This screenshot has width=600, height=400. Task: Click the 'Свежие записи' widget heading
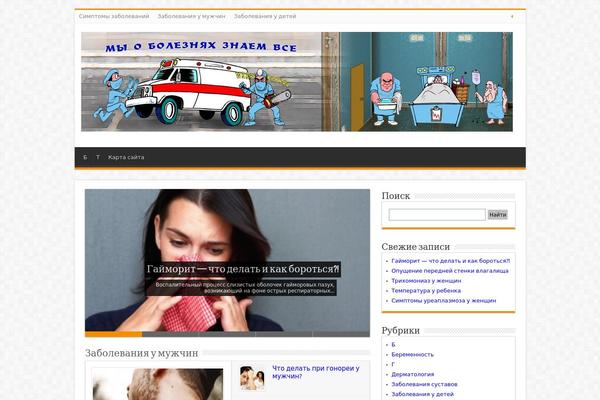click(416, 247)
